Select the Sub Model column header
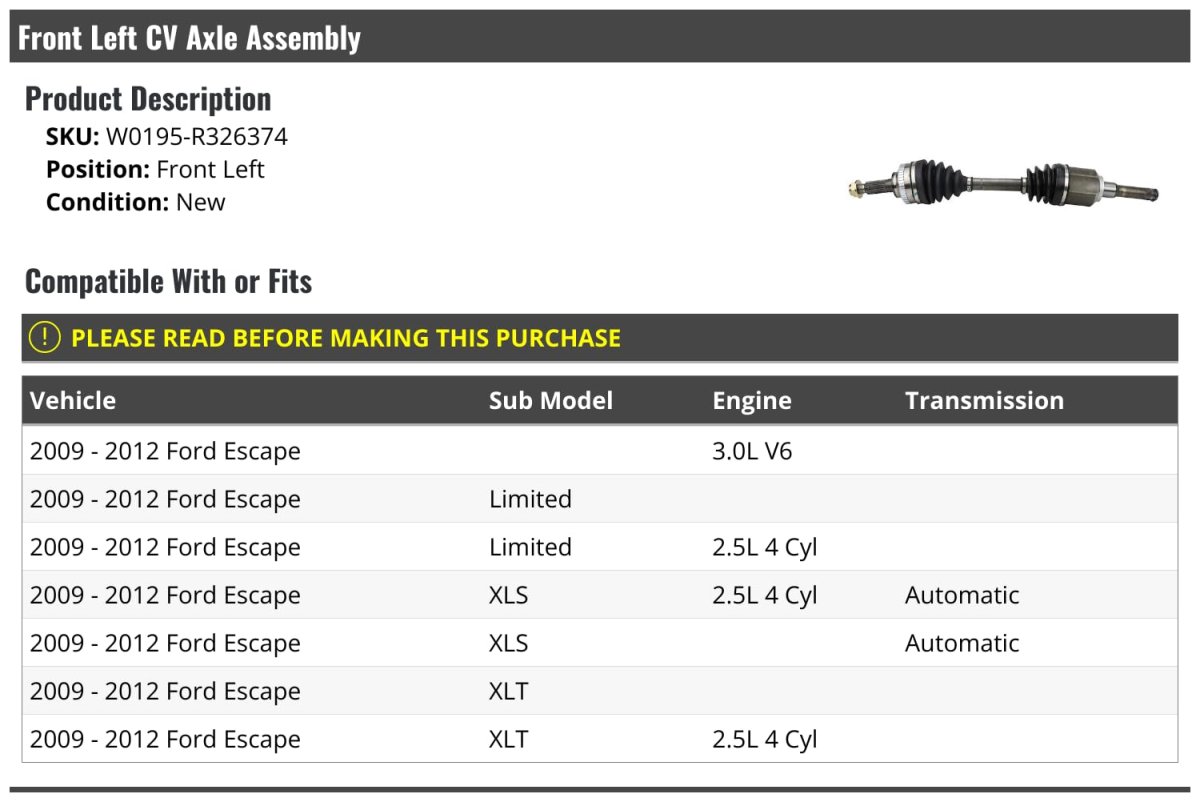1200x802 pixels. point(550,401)
